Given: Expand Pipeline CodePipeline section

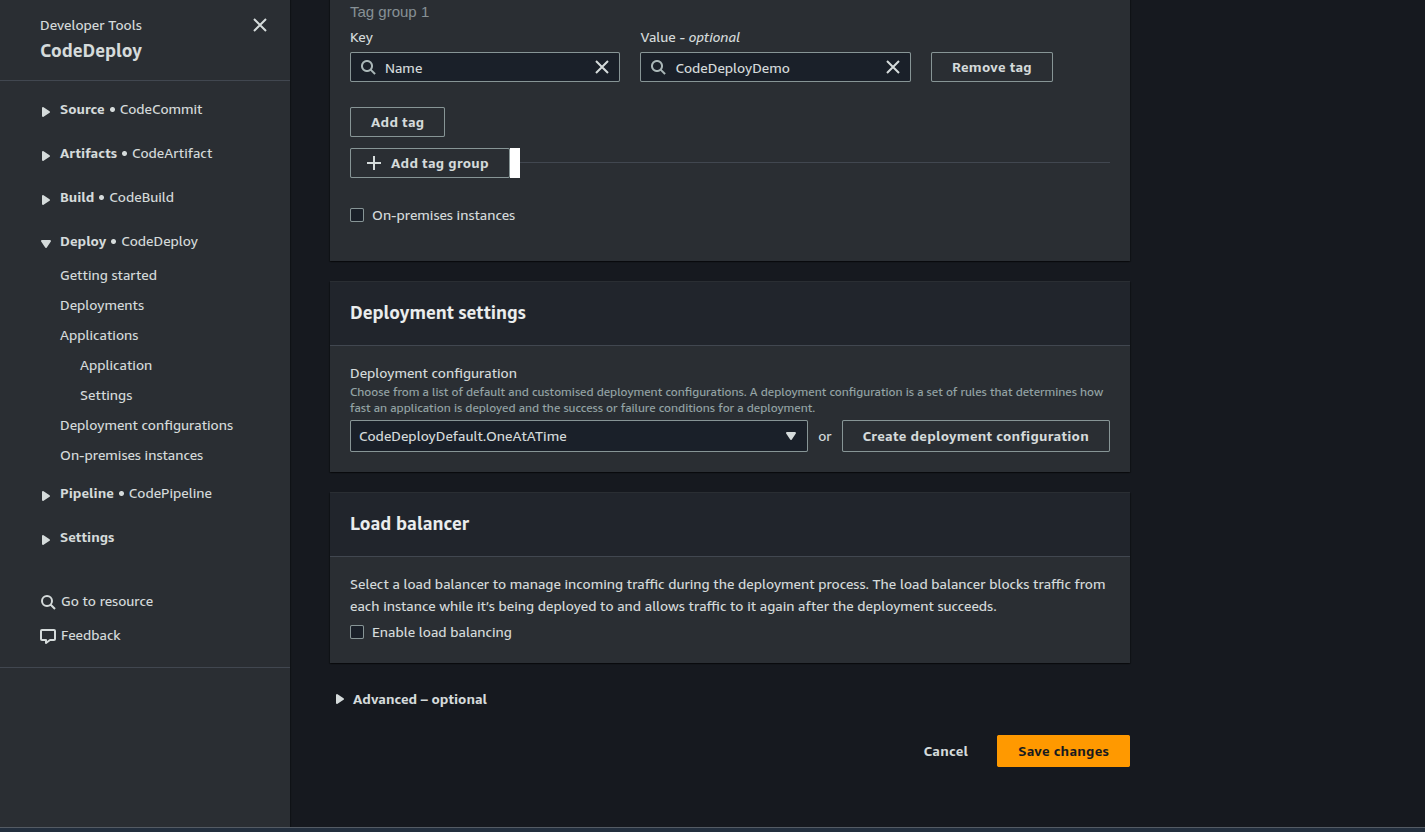Looking at the screenshot, I should (x=46, y=495).
